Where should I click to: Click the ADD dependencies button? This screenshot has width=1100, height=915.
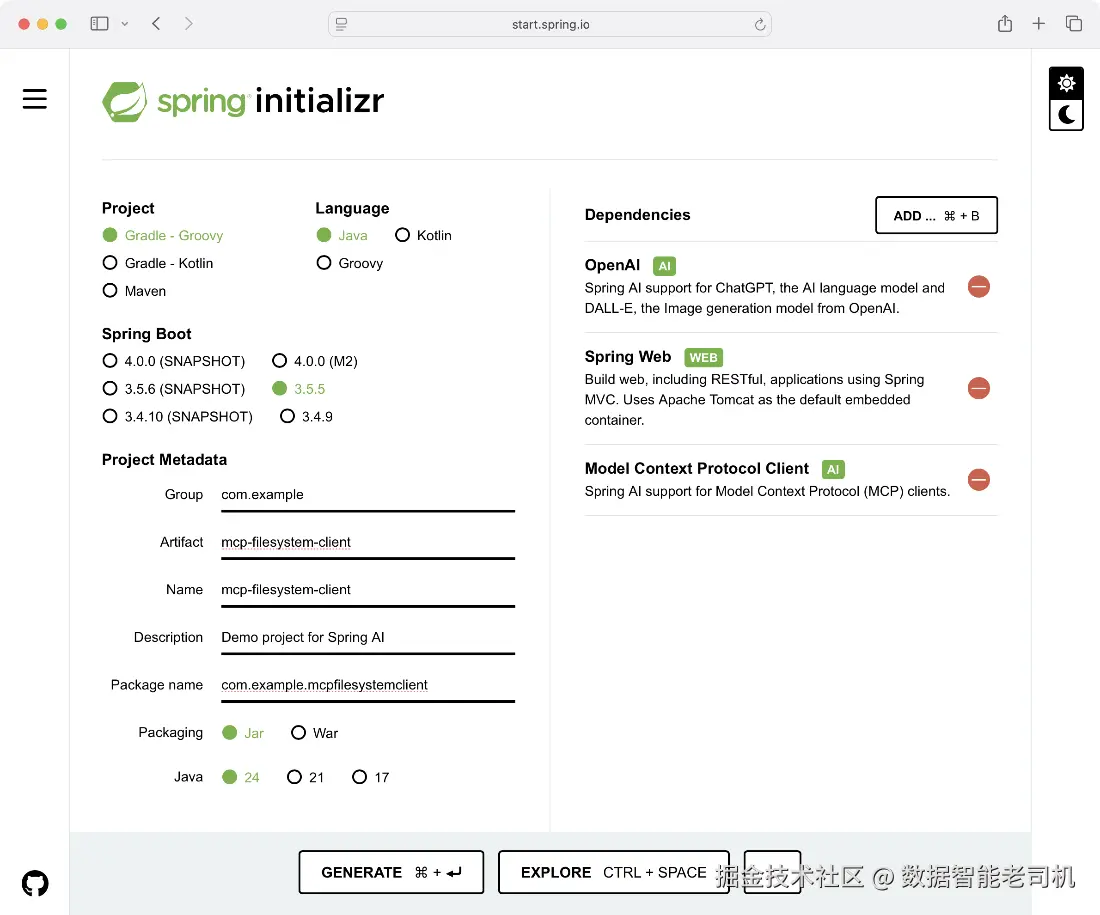[936, 215]
